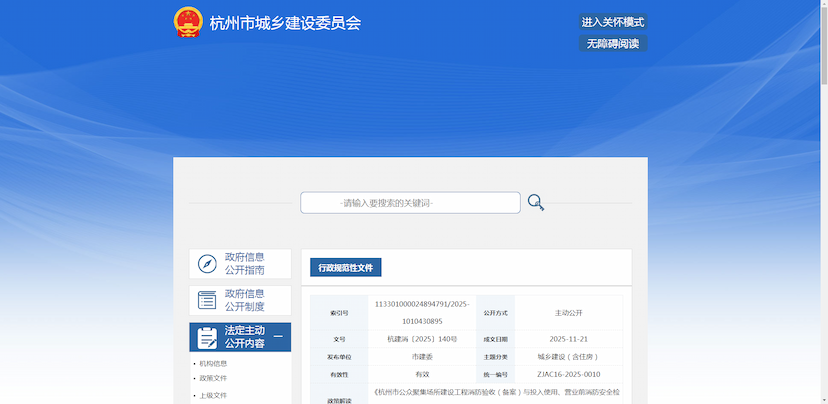Click the 公开方式 label cell
The image size is (828, 404).
point(495,313)
